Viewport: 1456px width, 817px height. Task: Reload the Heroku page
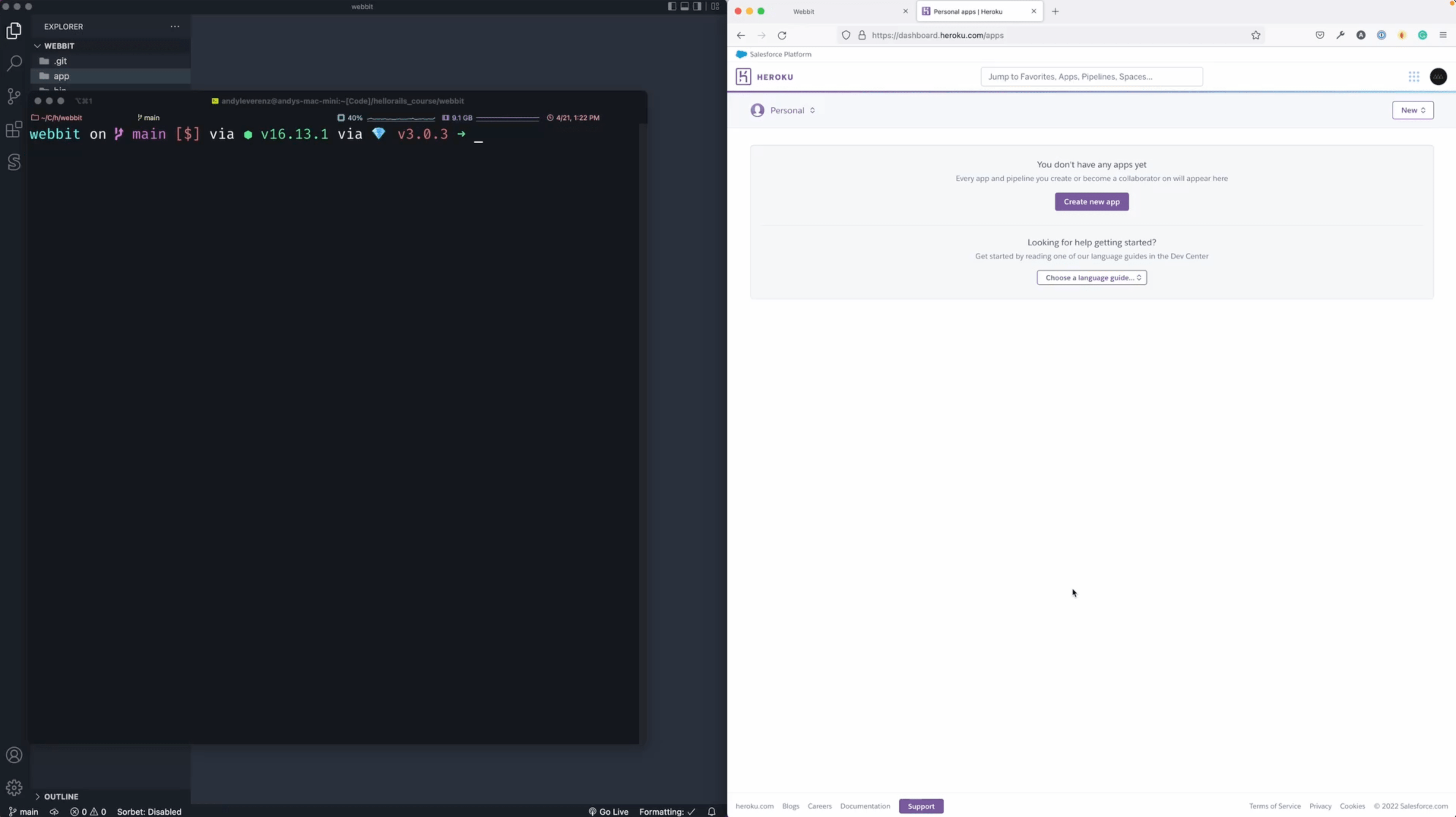pyautogui.click(x=782, y=35)
